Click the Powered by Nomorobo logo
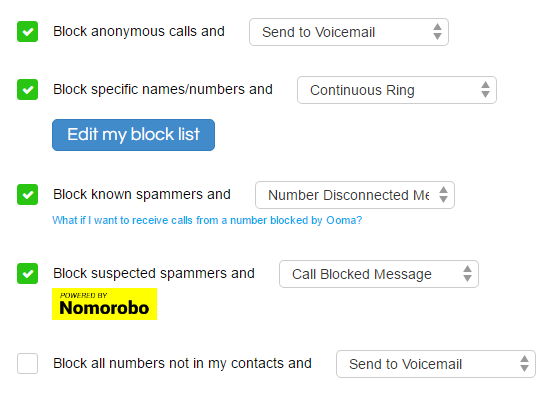 tap(104, 304)
